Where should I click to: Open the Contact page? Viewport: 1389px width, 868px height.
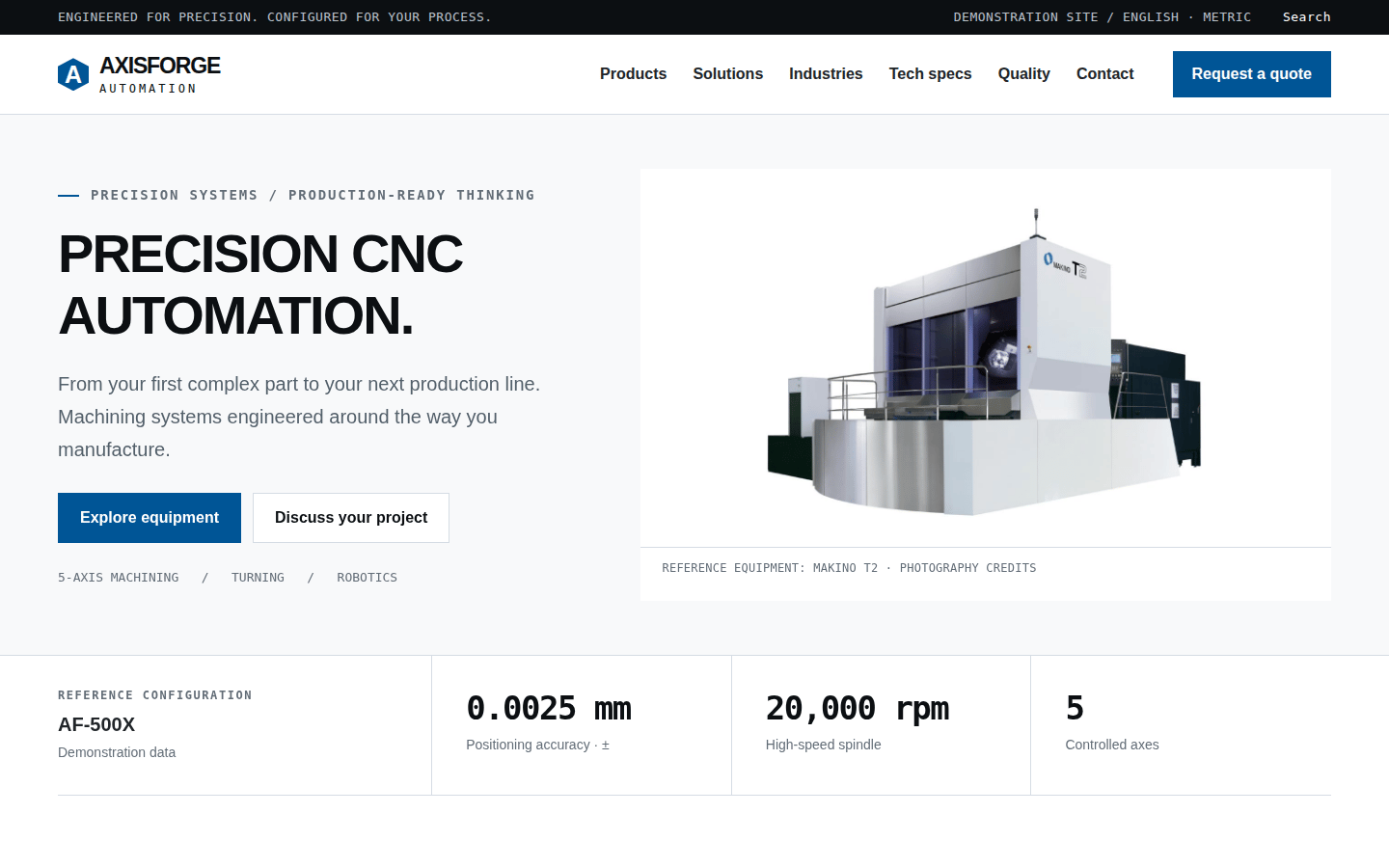[x=1104, y=74]
